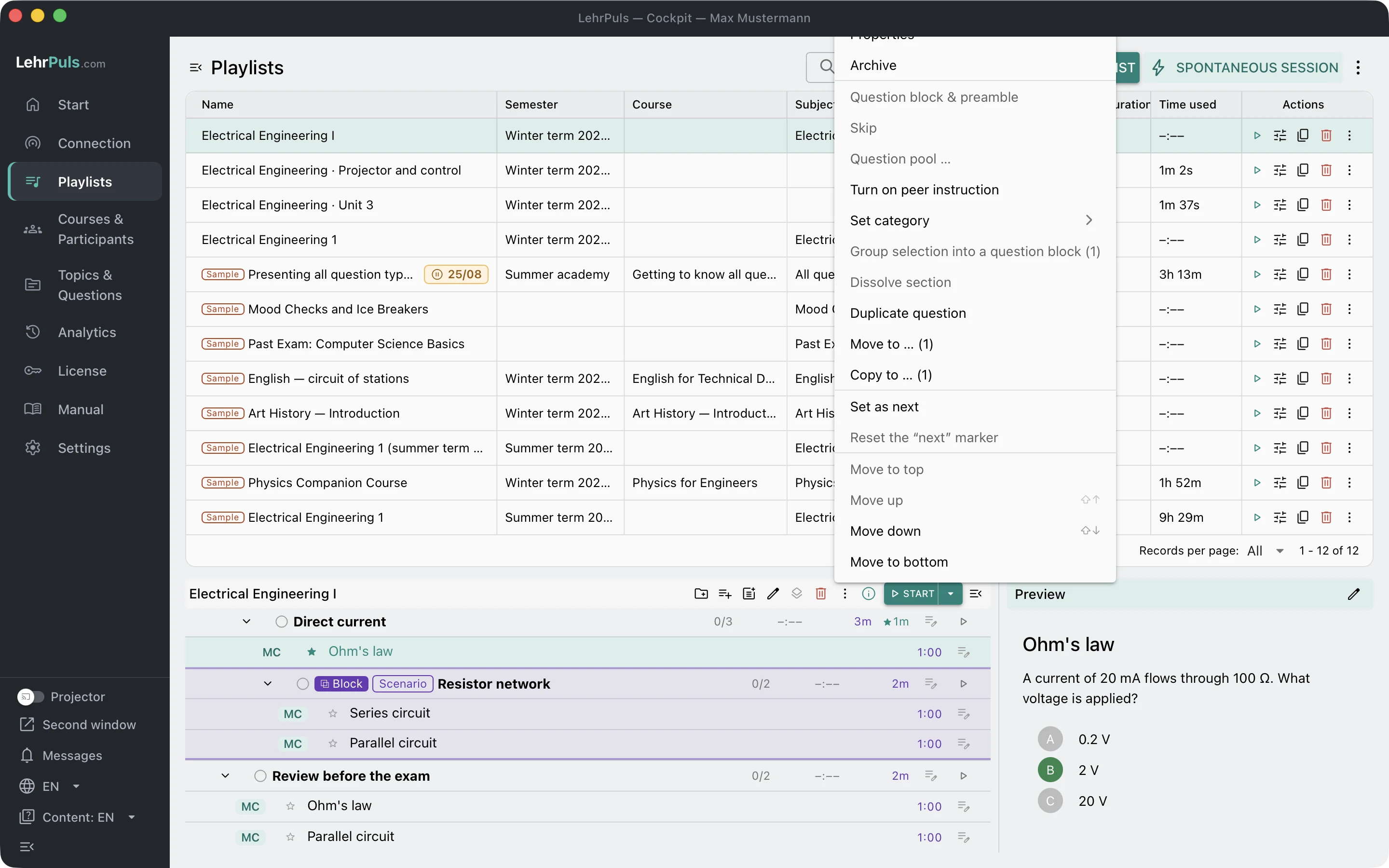The height and width of the screenshot is (868, 1389).
Task: Collapse the Resistor network block chevron
Action: 268,684
